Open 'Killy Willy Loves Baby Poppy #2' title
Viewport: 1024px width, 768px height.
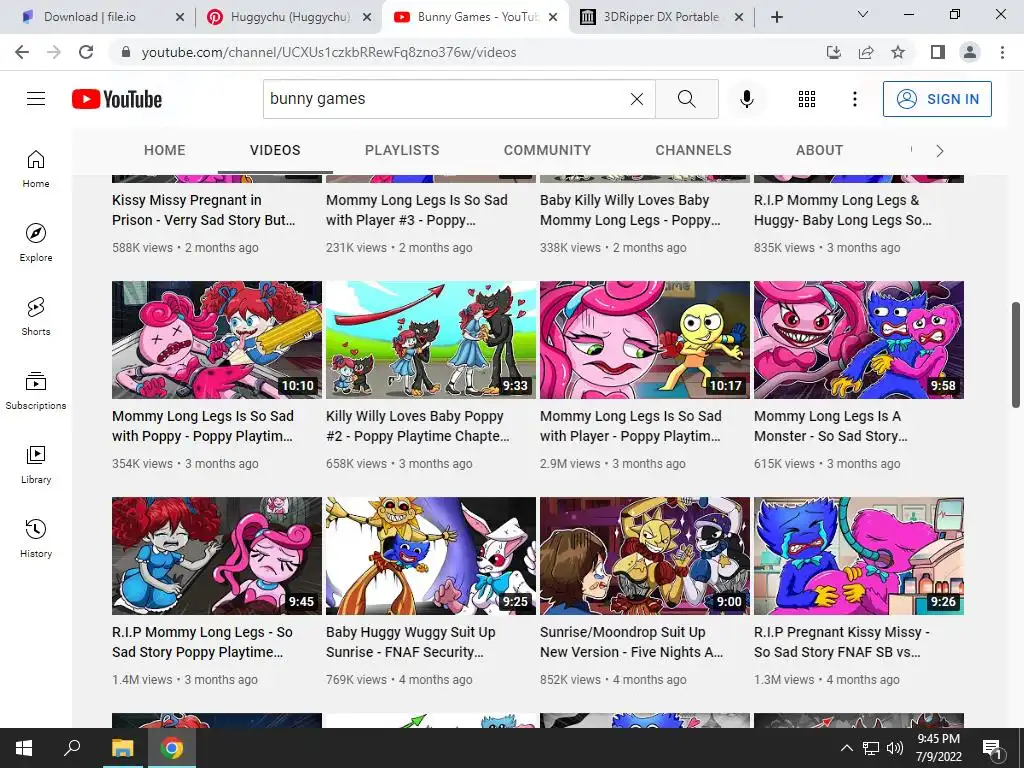tap(417, 426)
